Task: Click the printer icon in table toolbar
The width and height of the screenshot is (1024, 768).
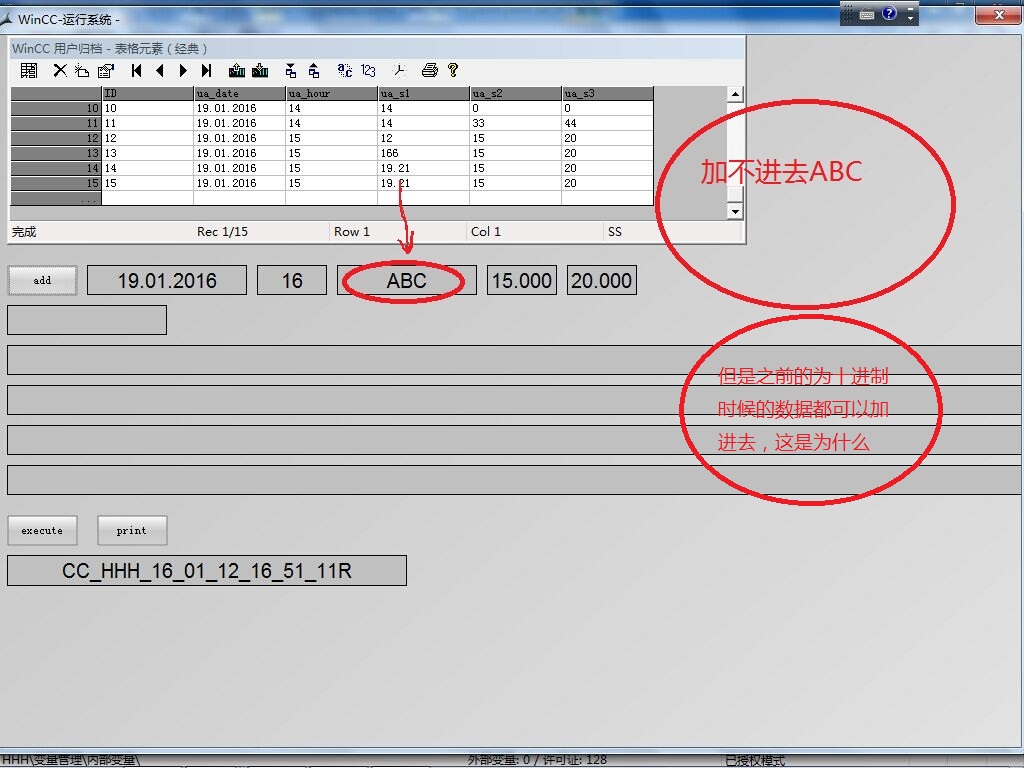Action: (430, 71)
